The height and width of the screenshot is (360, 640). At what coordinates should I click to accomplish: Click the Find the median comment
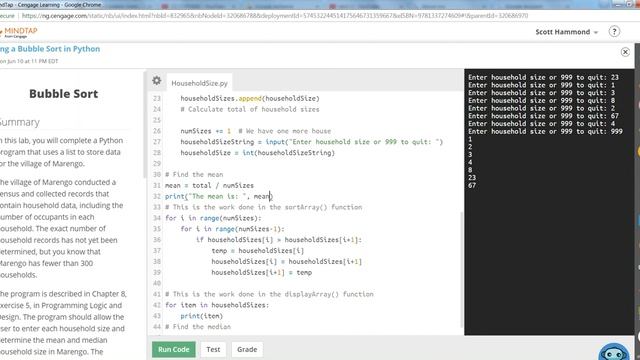(x=198, y=327)
